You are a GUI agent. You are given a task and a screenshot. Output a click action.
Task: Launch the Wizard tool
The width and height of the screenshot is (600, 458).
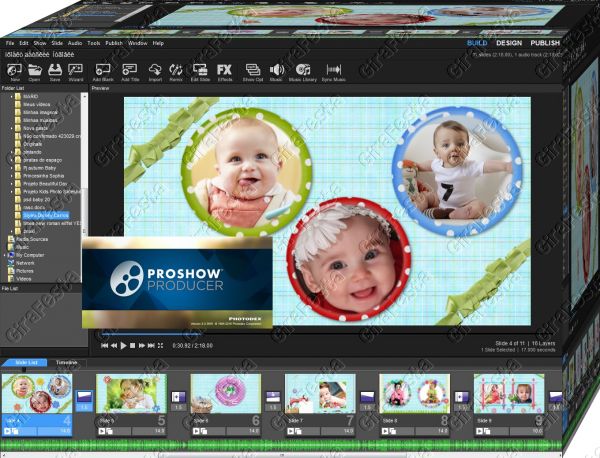pyautogui.click(x=75, y=72)
